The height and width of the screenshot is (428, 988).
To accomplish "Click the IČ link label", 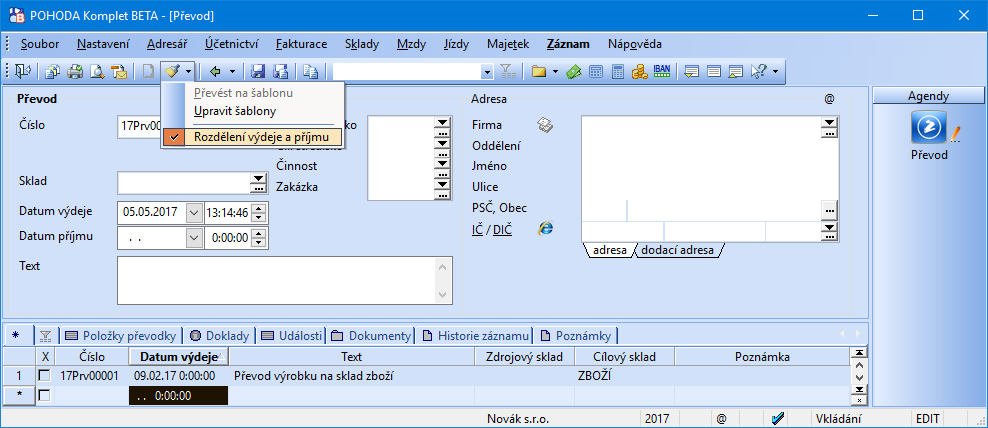I will 477,230.
